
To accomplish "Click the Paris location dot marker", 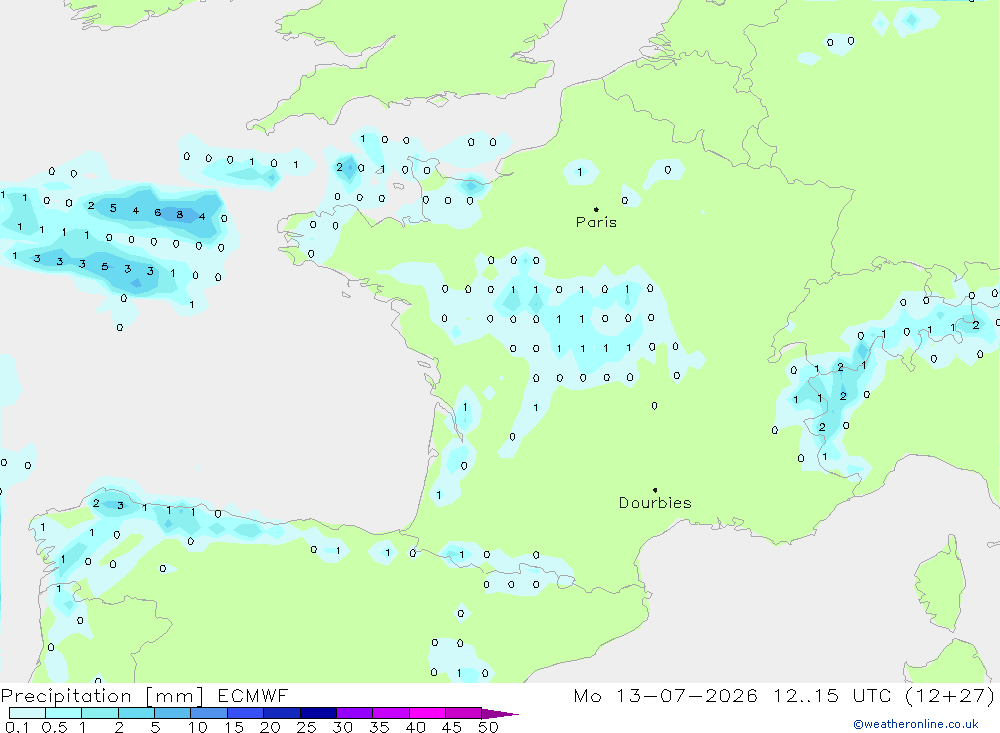I will click(x=596, y=209).
